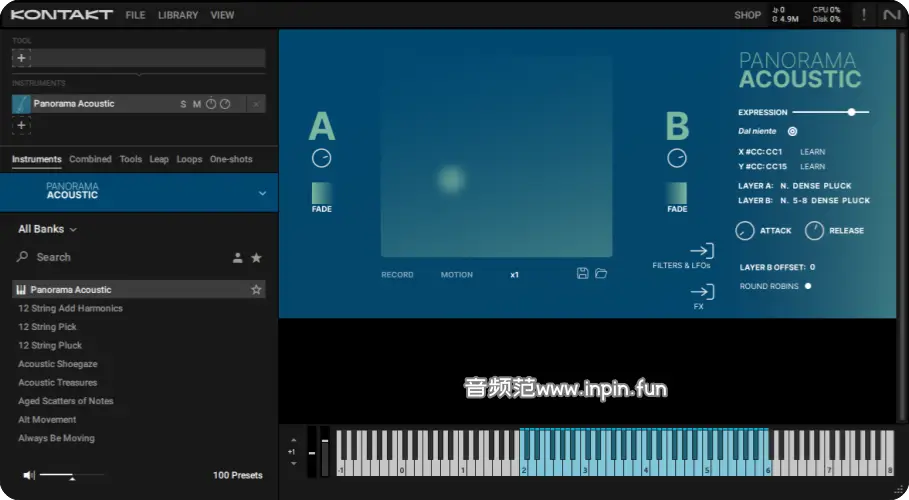This screenshot has height=500, width=909.
Task: Adjust the instrument volume knob icon
Action: (x=211, y=104)
